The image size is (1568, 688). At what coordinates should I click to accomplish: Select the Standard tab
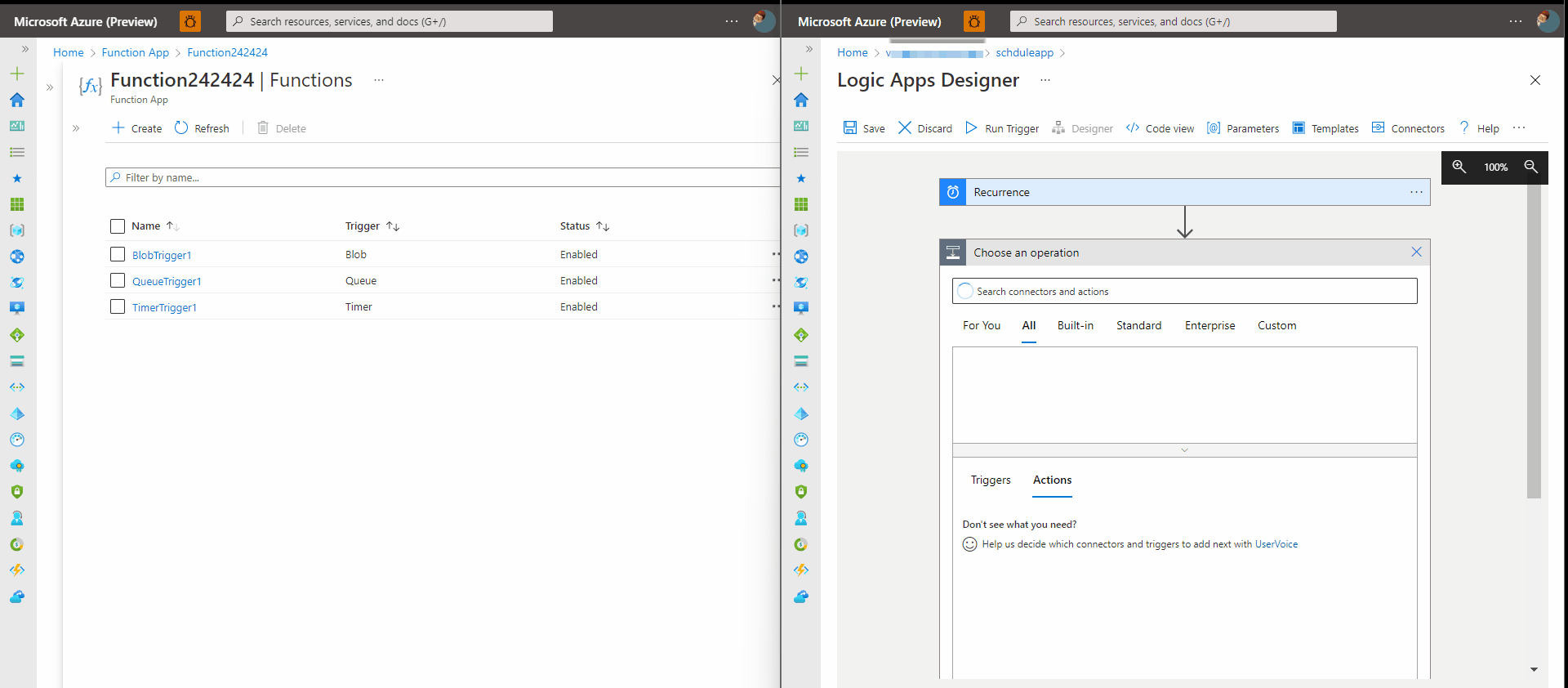pyautogui.click(x=1139, y=325)
